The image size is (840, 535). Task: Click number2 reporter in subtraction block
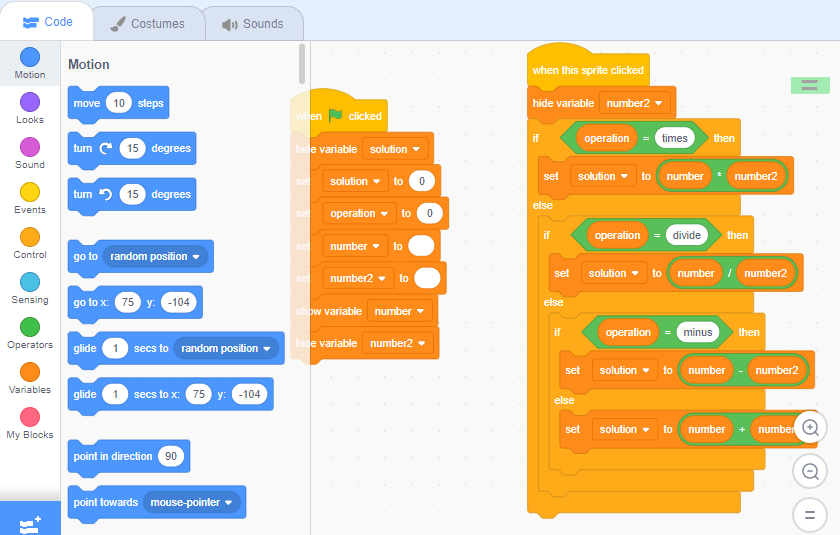coord(776,371)
